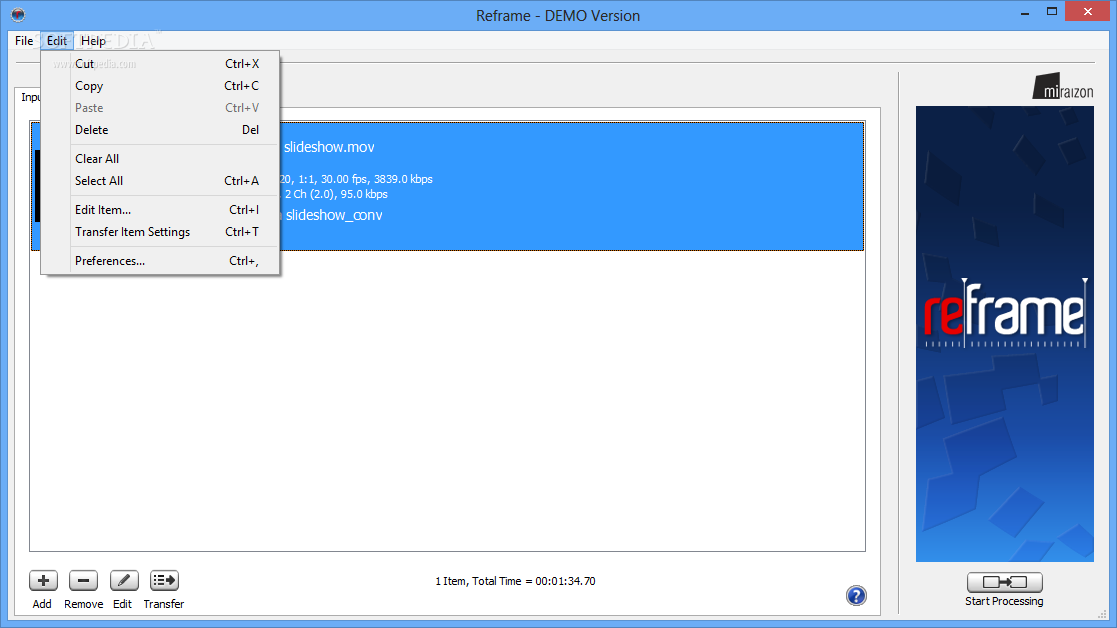Click the reframe logo banner
The width and height of the screenshot is (1117, 628).
click(1004, 334)
